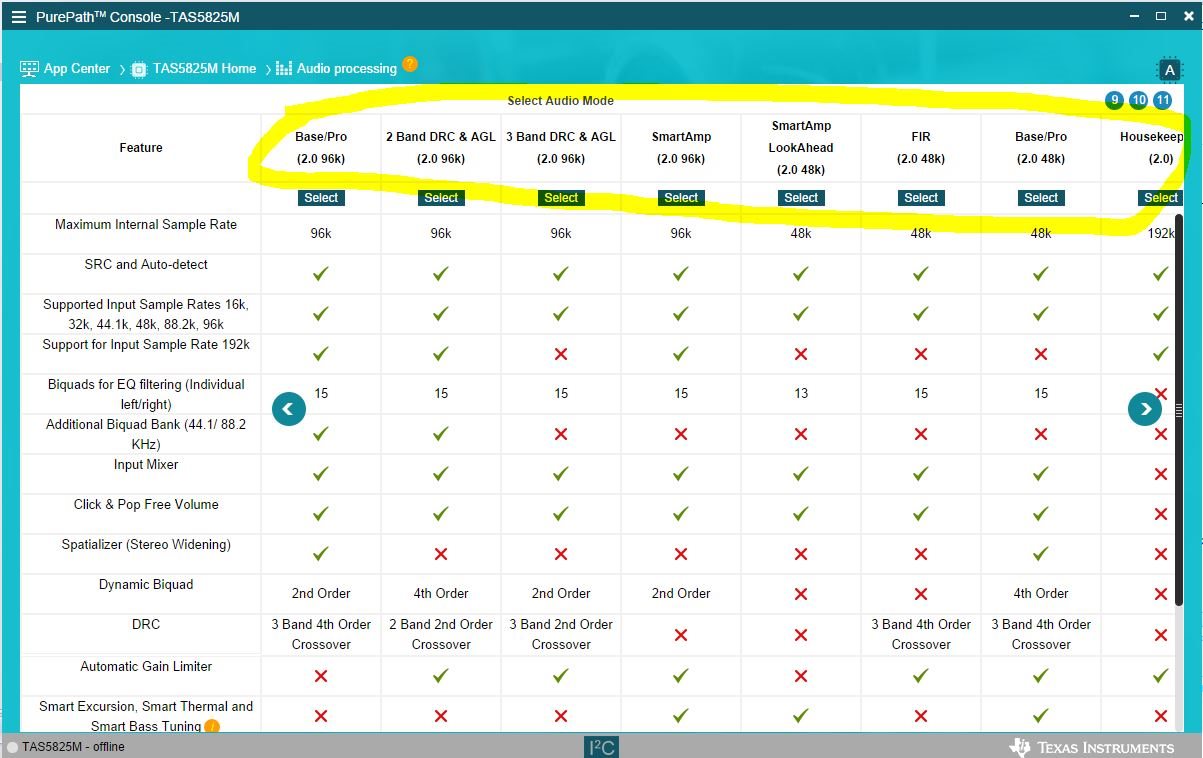Go to page 11 indicator
This screenshot has height=758, width=1203.
coord(1162,100)
